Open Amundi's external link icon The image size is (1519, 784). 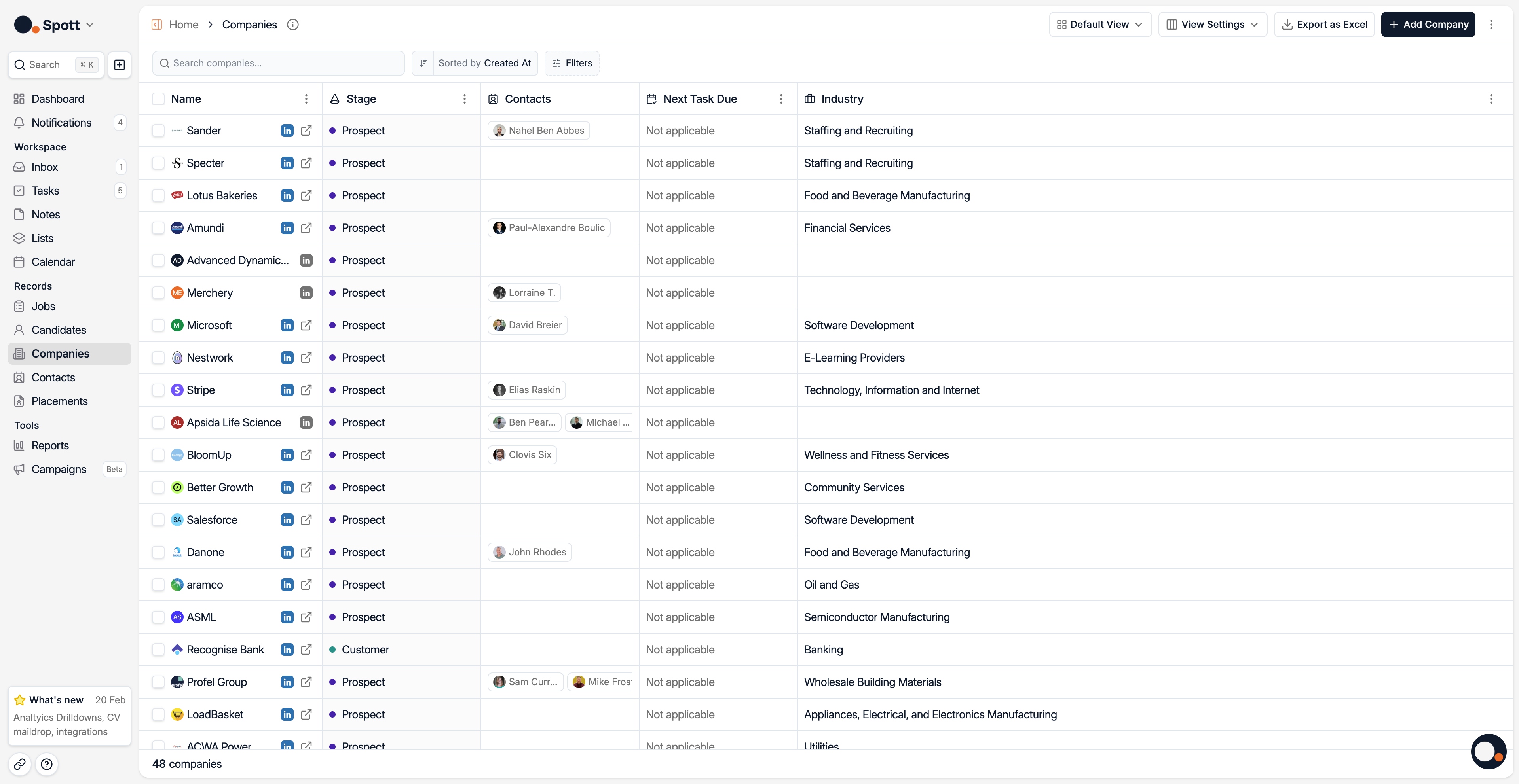pyautogui.click(x=306, y=228)
